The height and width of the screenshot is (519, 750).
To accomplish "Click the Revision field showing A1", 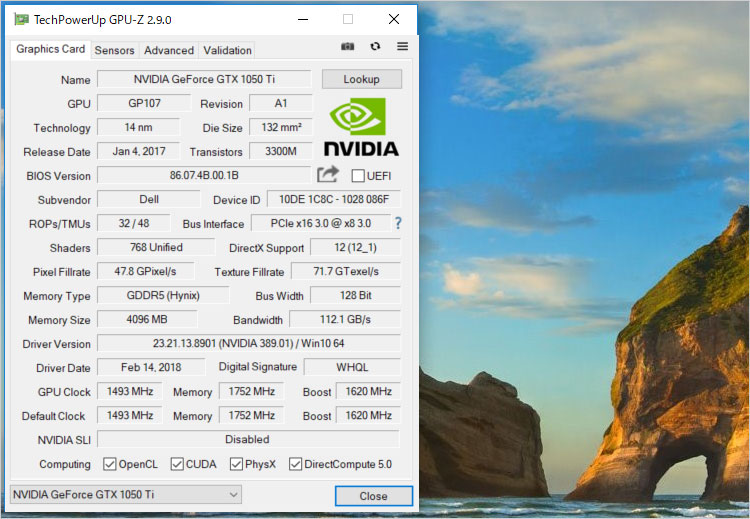I will pos(281,103).
